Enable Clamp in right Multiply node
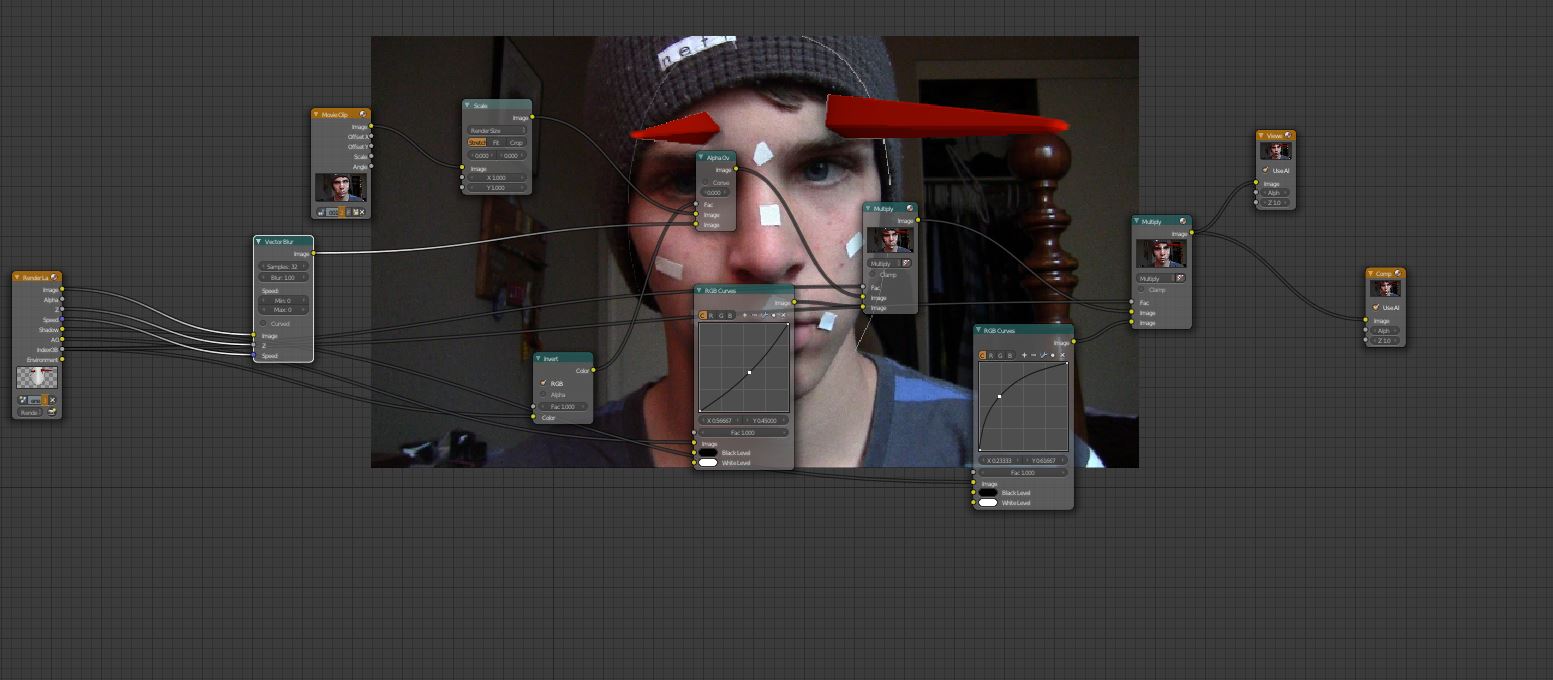1553x680 pixels. coord(1141,289)
